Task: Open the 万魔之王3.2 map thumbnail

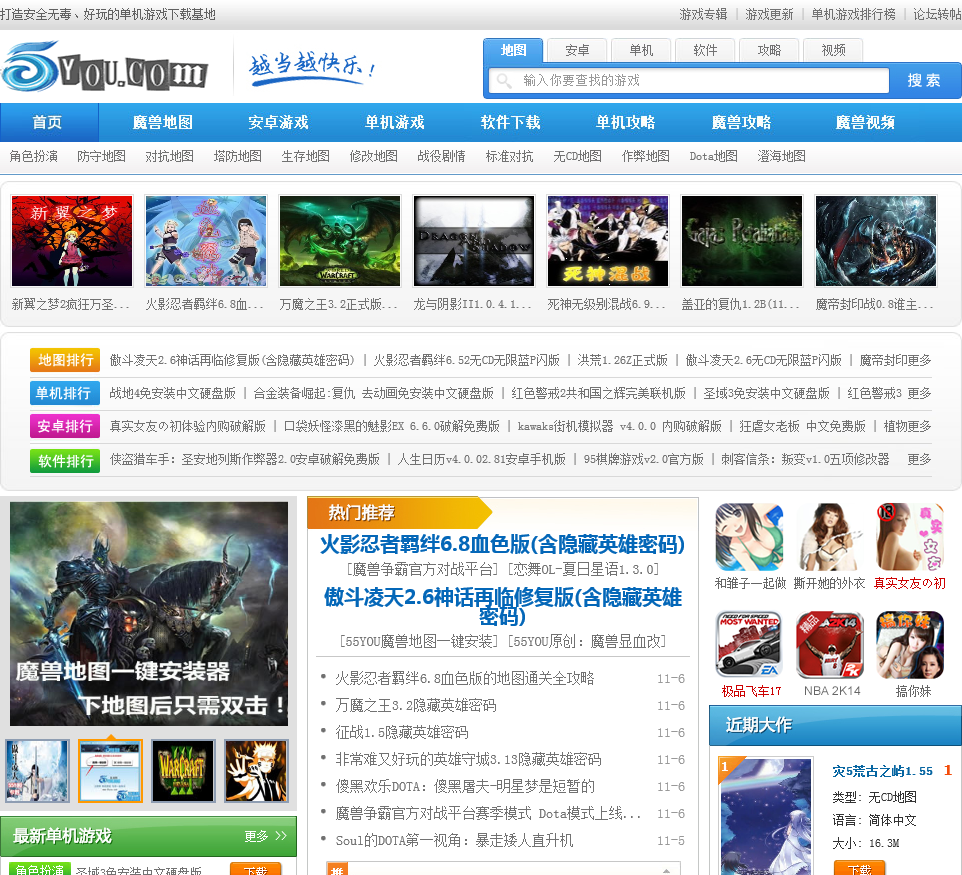Action: (x=340, y=241)
